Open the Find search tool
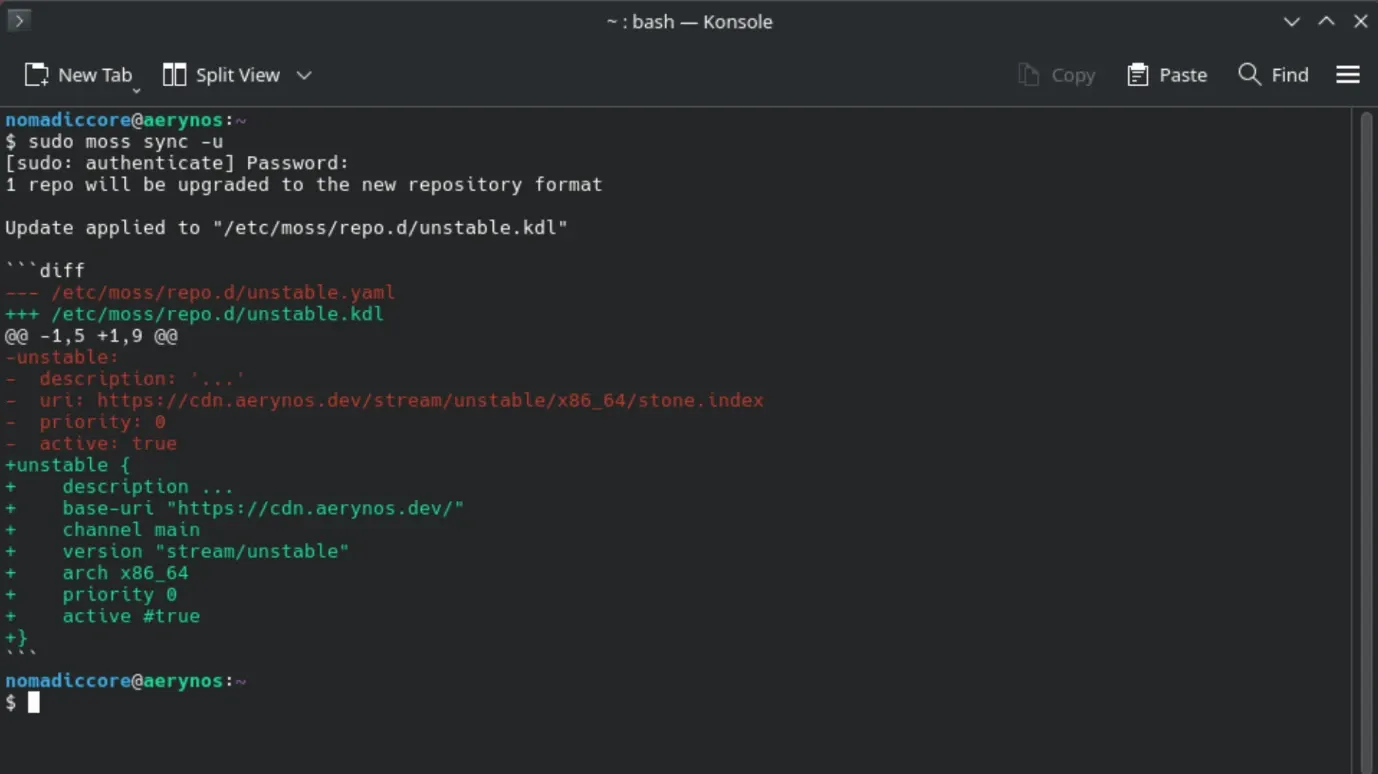 pos(1273,75)
